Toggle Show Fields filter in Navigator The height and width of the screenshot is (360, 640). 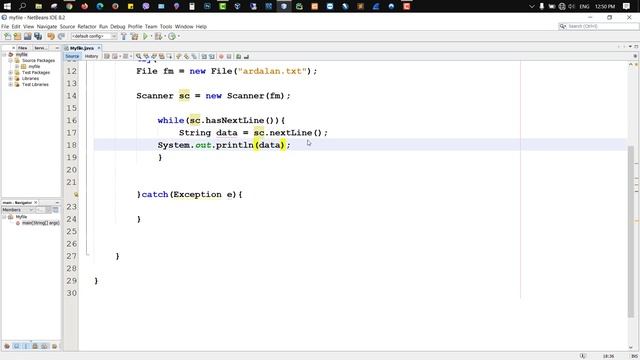pos(16,346)
